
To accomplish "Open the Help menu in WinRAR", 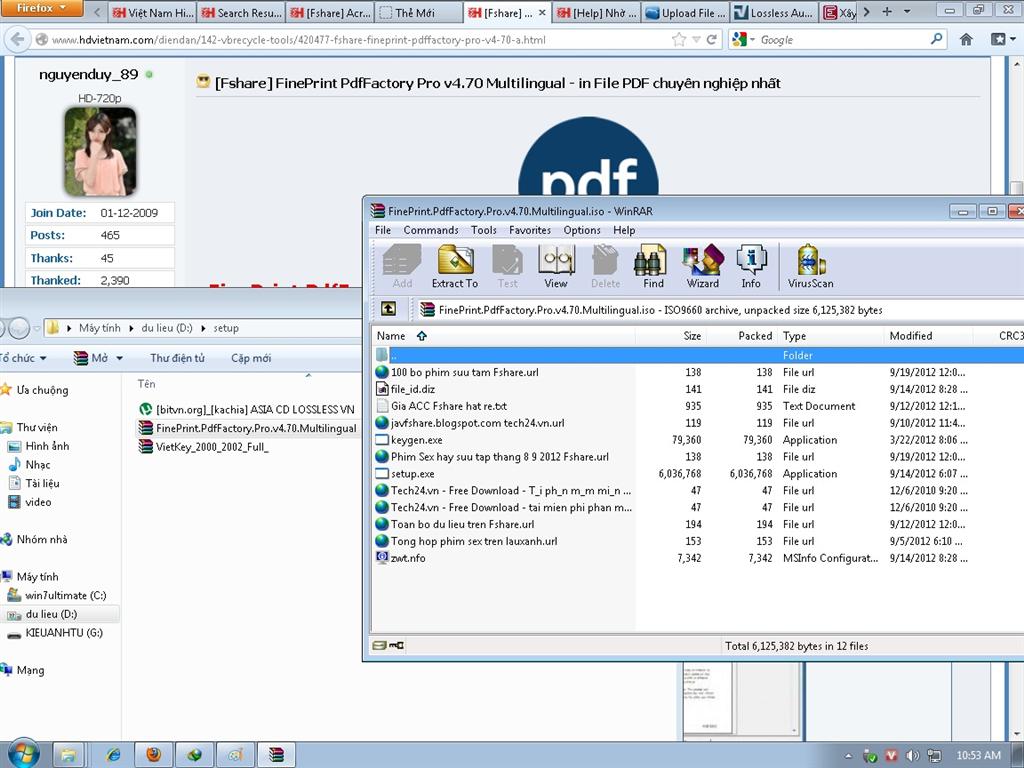I will [x=624, y=230].
